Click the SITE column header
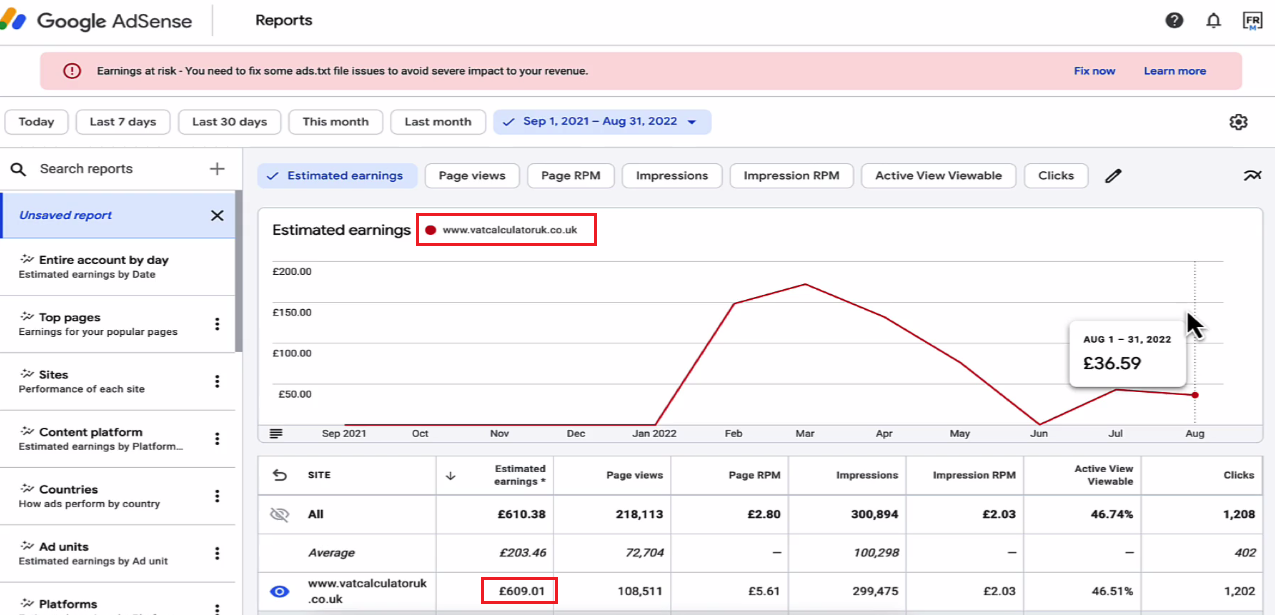 tap(320, 476)
